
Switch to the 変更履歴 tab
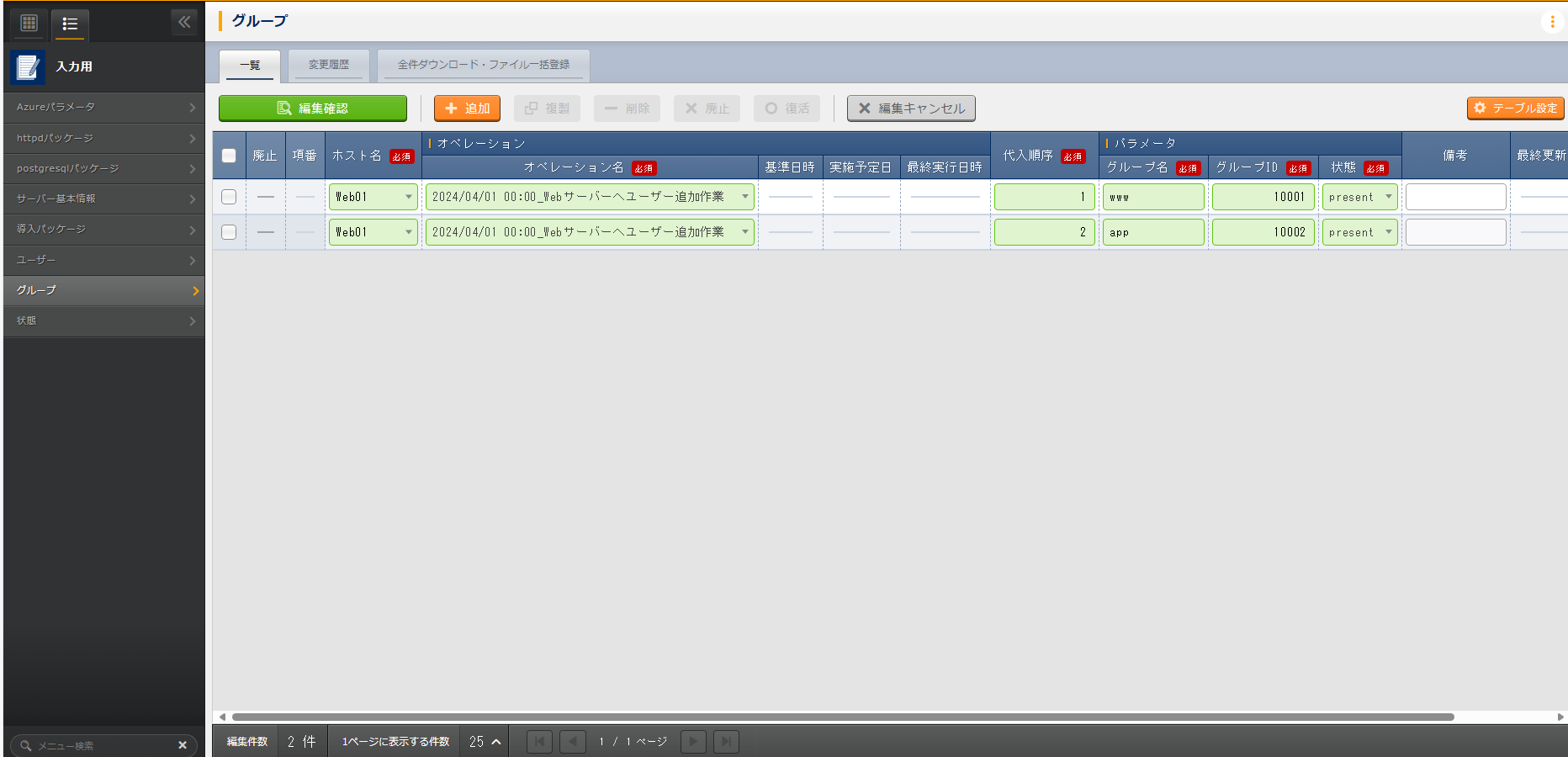328,65
